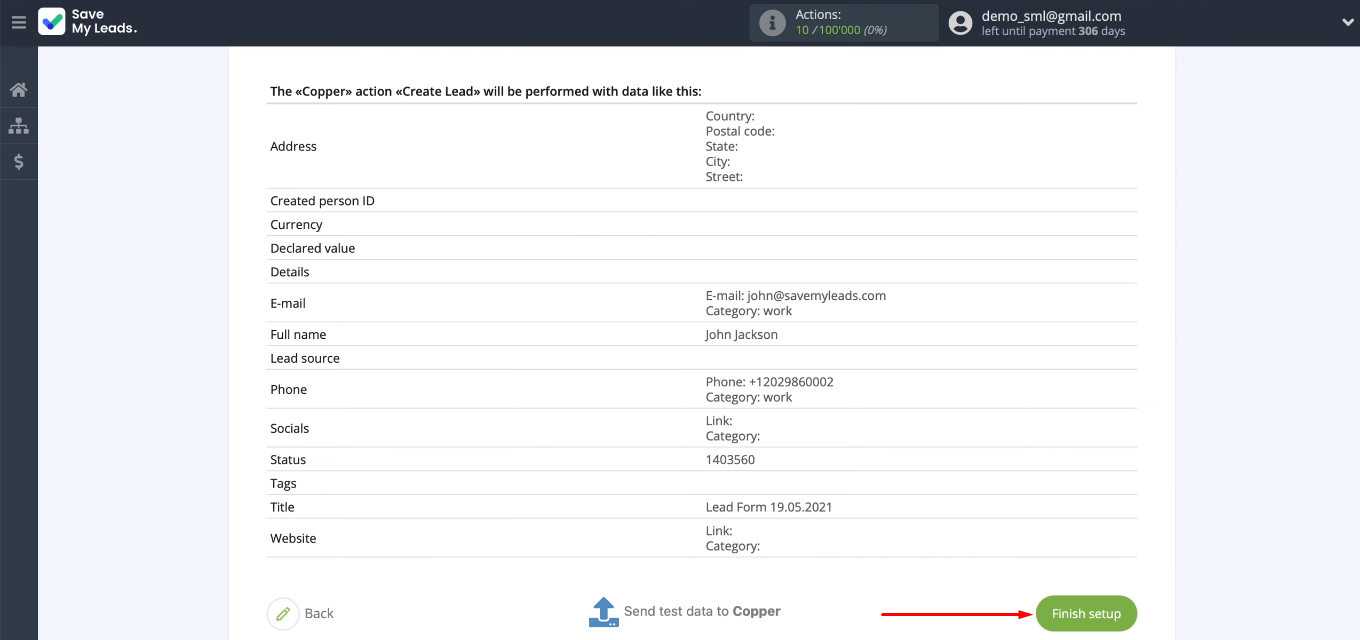This screenshot has width=1360, height=640.
Task: Select the Details row label
Action: point(289,272)
